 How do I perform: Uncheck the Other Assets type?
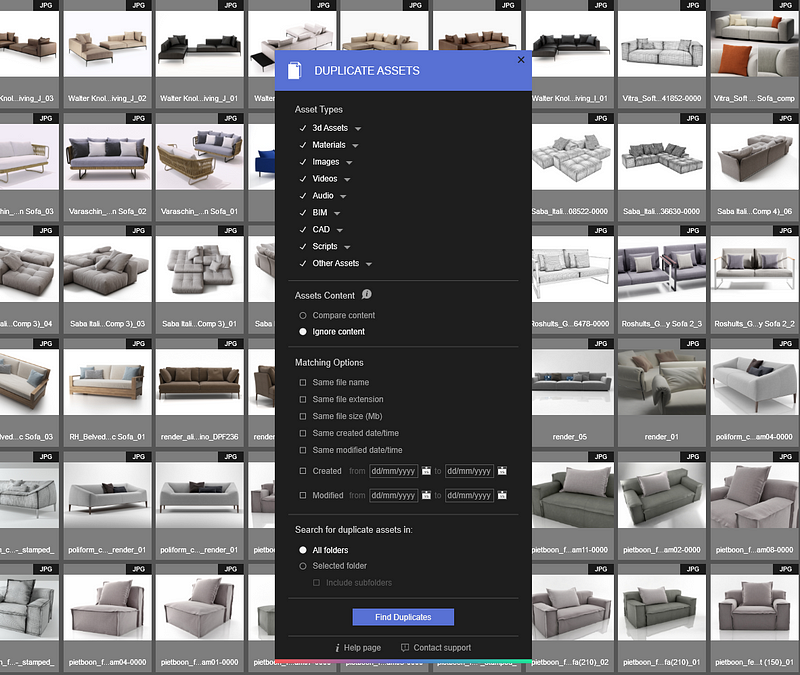click(303, 263)
